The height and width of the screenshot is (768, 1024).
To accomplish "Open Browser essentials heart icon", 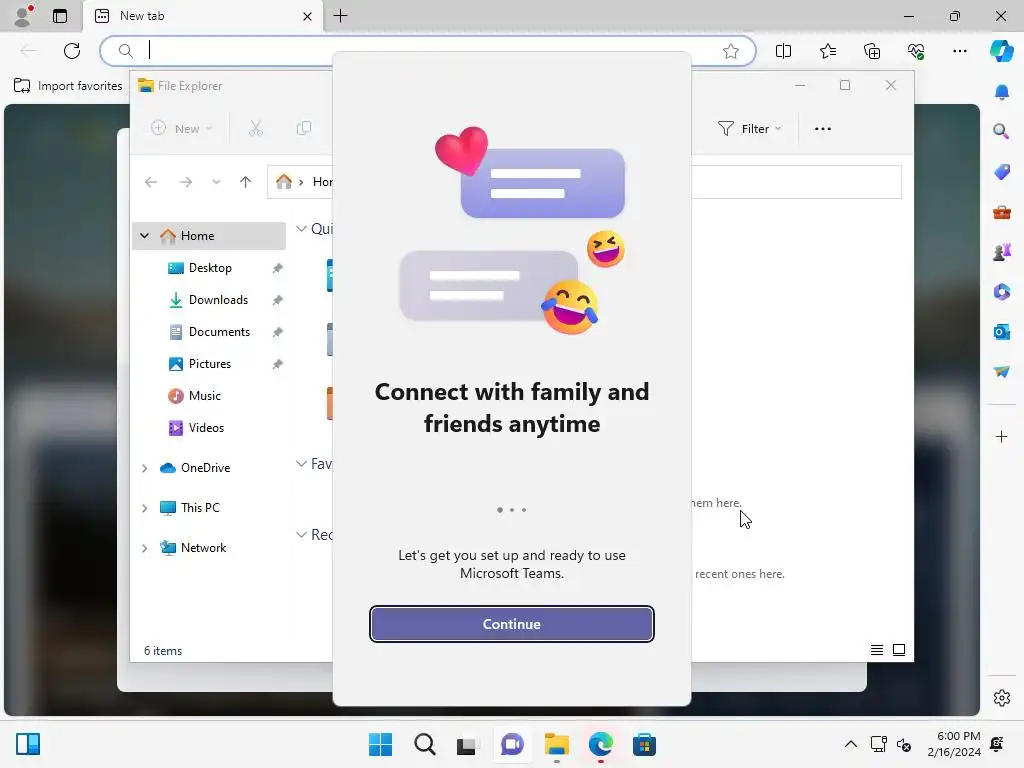I will tap(916, 51).
